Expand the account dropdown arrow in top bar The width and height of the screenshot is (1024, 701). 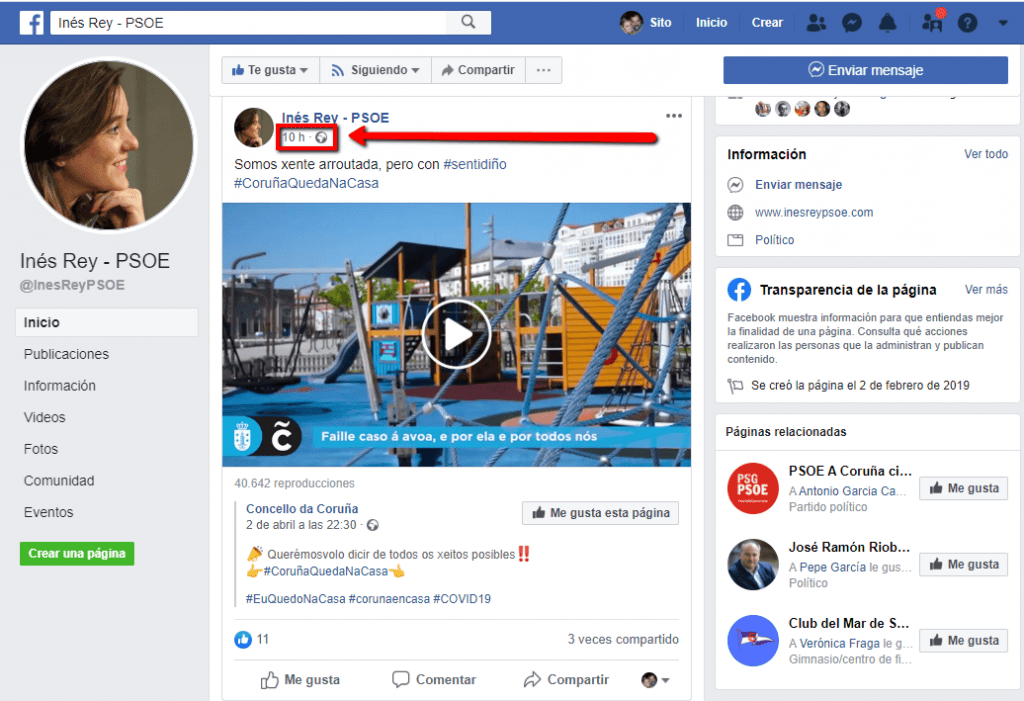[1003, 23]
